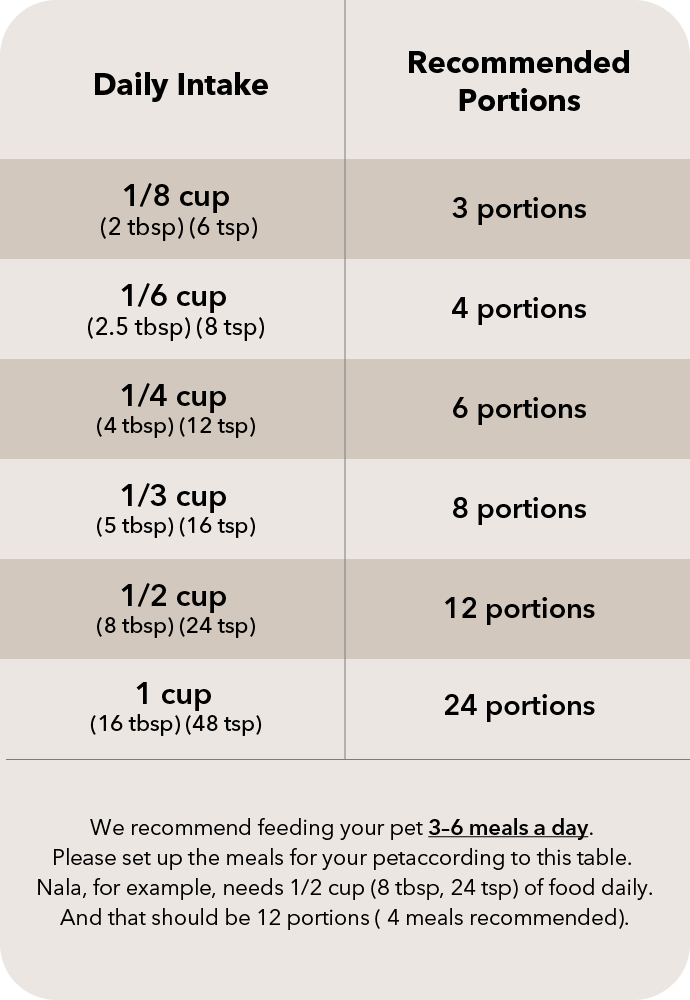The image size is (690, 1000).
Task: Select the 1/6 cup intake cell
Action: click(x=172, y=309)
